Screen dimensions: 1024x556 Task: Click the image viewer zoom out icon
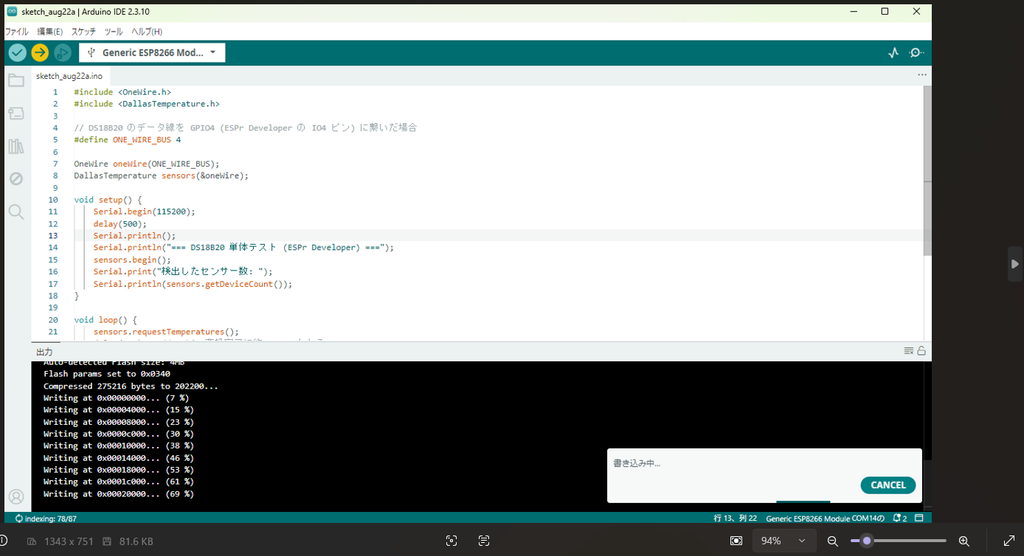pos(833,541)
